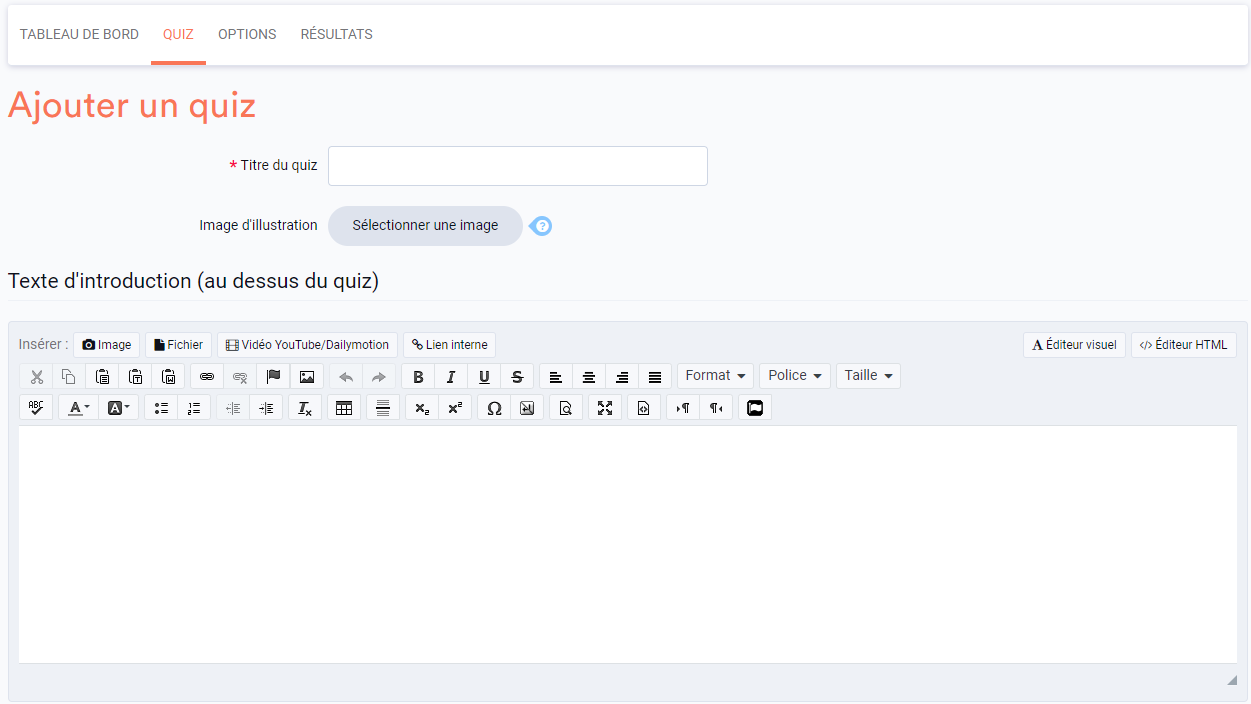Apply strikethrough formatting in the editor
1251x704 pixels.
point(517,375)
